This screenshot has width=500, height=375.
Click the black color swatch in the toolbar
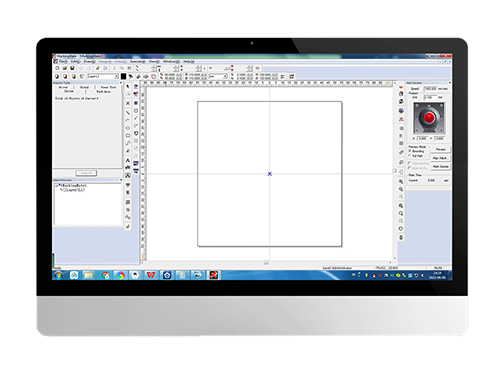tap(123, 77)
